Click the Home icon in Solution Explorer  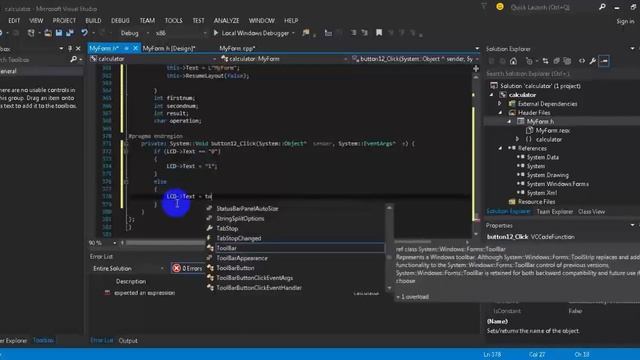pos(513,61)
